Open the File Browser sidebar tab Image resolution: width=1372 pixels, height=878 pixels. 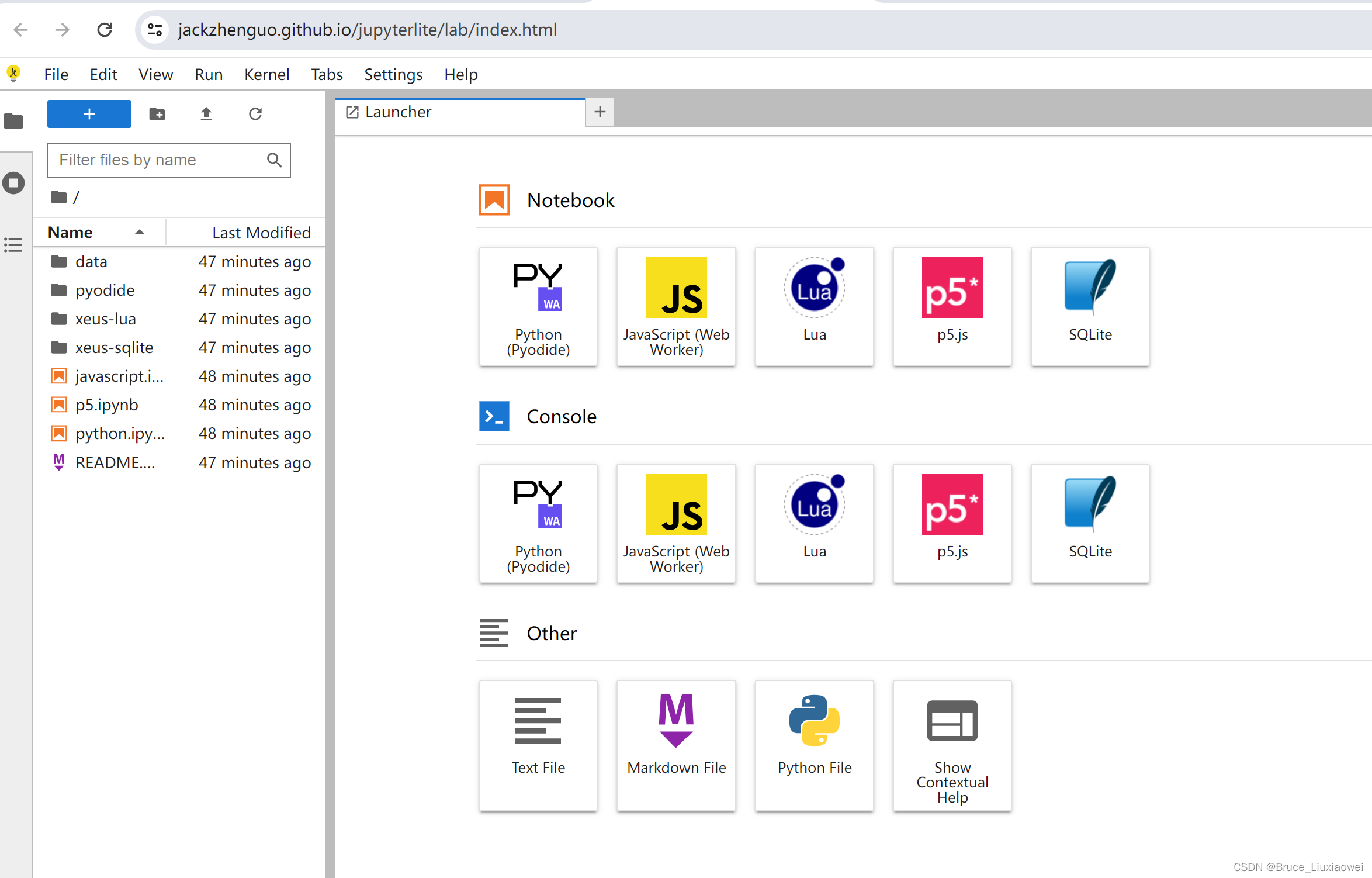(13, 122)
